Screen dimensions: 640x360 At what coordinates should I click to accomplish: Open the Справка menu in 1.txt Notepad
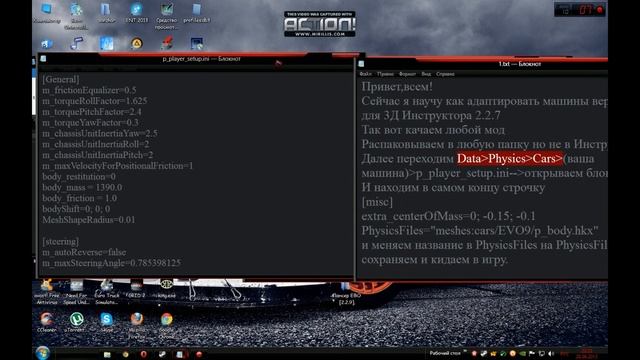click(x=445, y=74)
